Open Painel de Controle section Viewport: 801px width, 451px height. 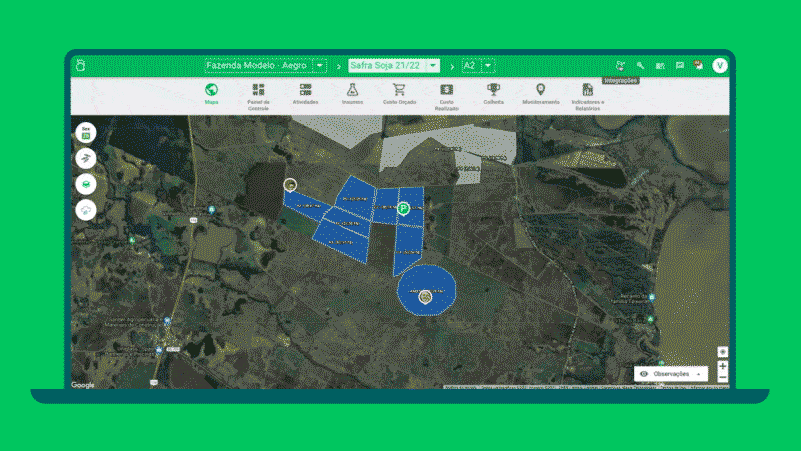coord(259,93)
